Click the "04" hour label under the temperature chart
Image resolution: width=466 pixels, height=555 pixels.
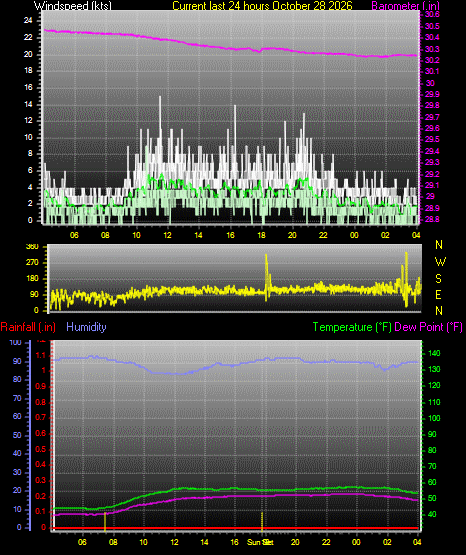pyautogui.click(x=417, y=542)
